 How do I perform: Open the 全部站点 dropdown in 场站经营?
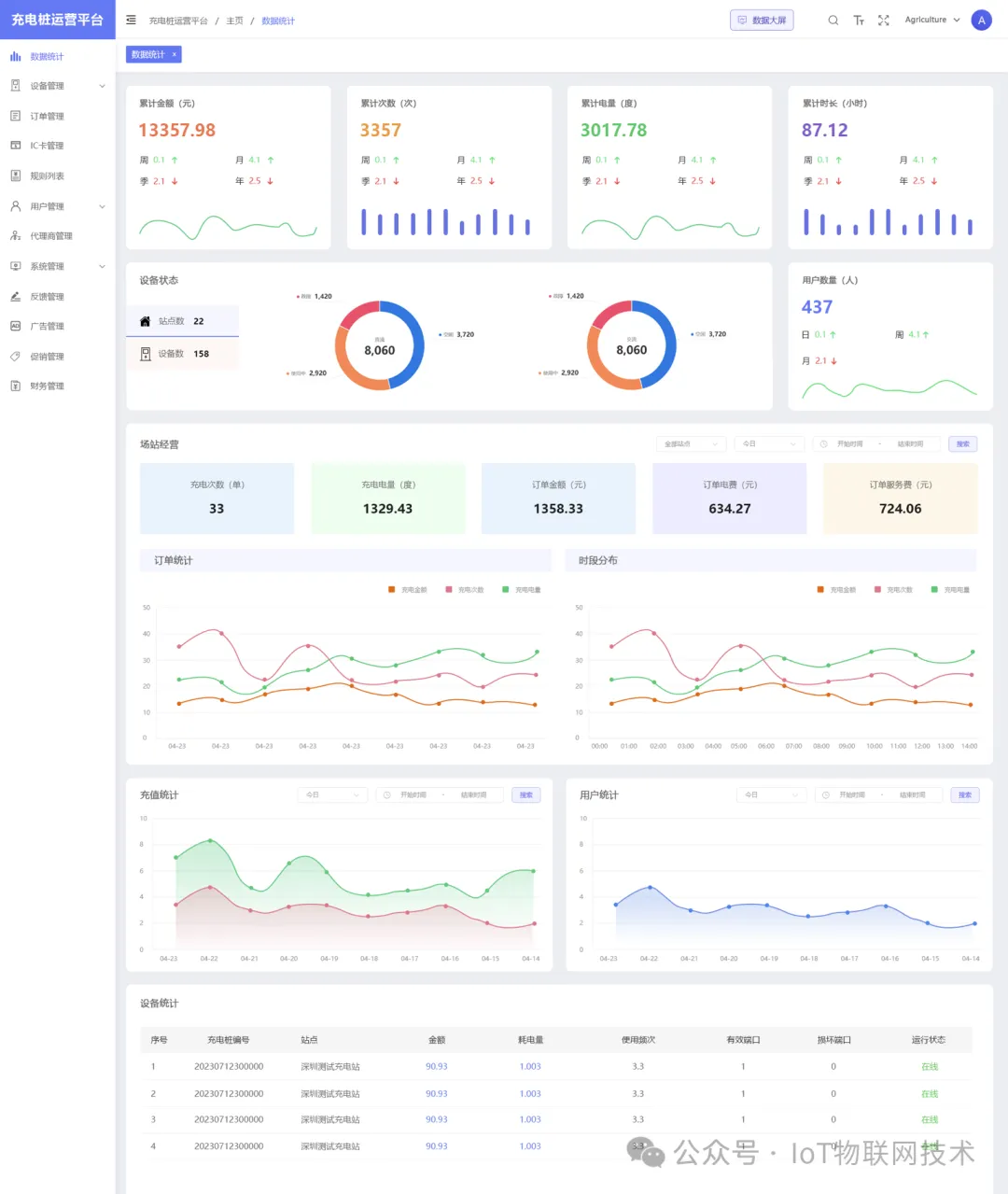[691, 444]
